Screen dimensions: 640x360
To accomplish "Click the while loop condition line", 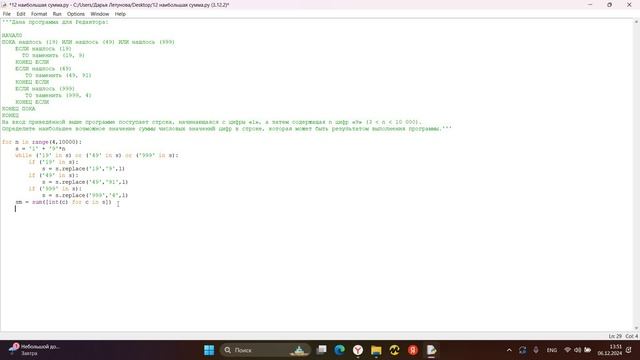I will click(x=97, y=156).
